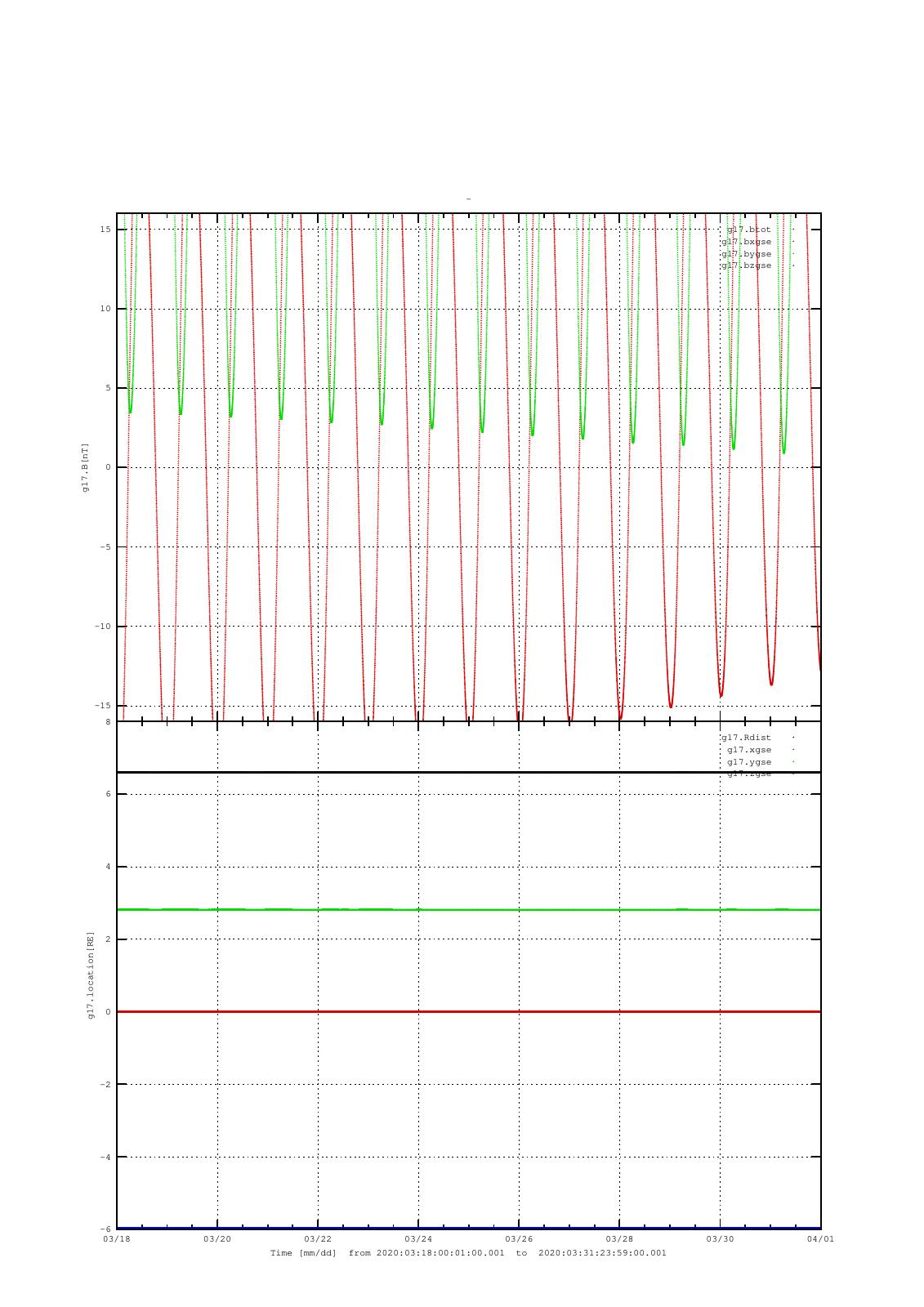Click the 2 tick on the location axis
Image resolution: width=924 pixels, height=1307 pixels.
tap(108, 939)
